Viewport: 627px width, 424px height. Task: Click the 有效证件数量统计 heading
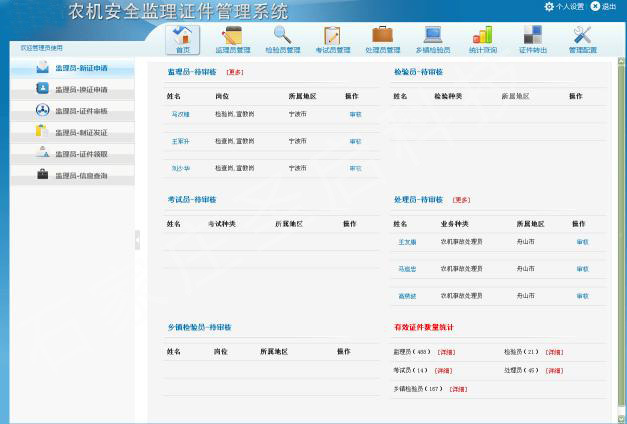[x=423, y=327]
